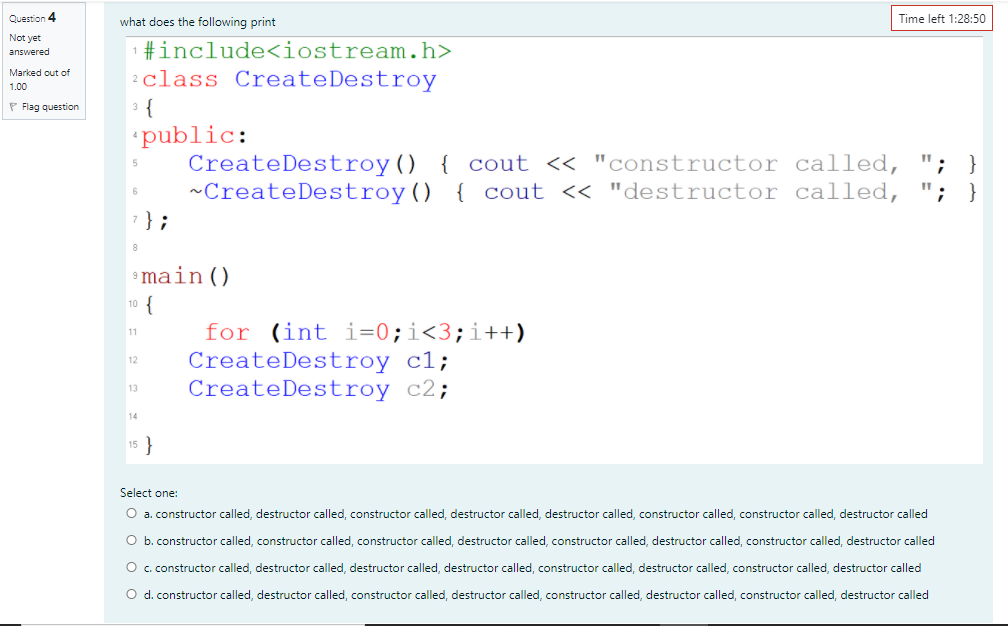Click the class CreateDestroy code line
Image resolution: width=1008 pixels, height=626 pixels.
(289, 79)
